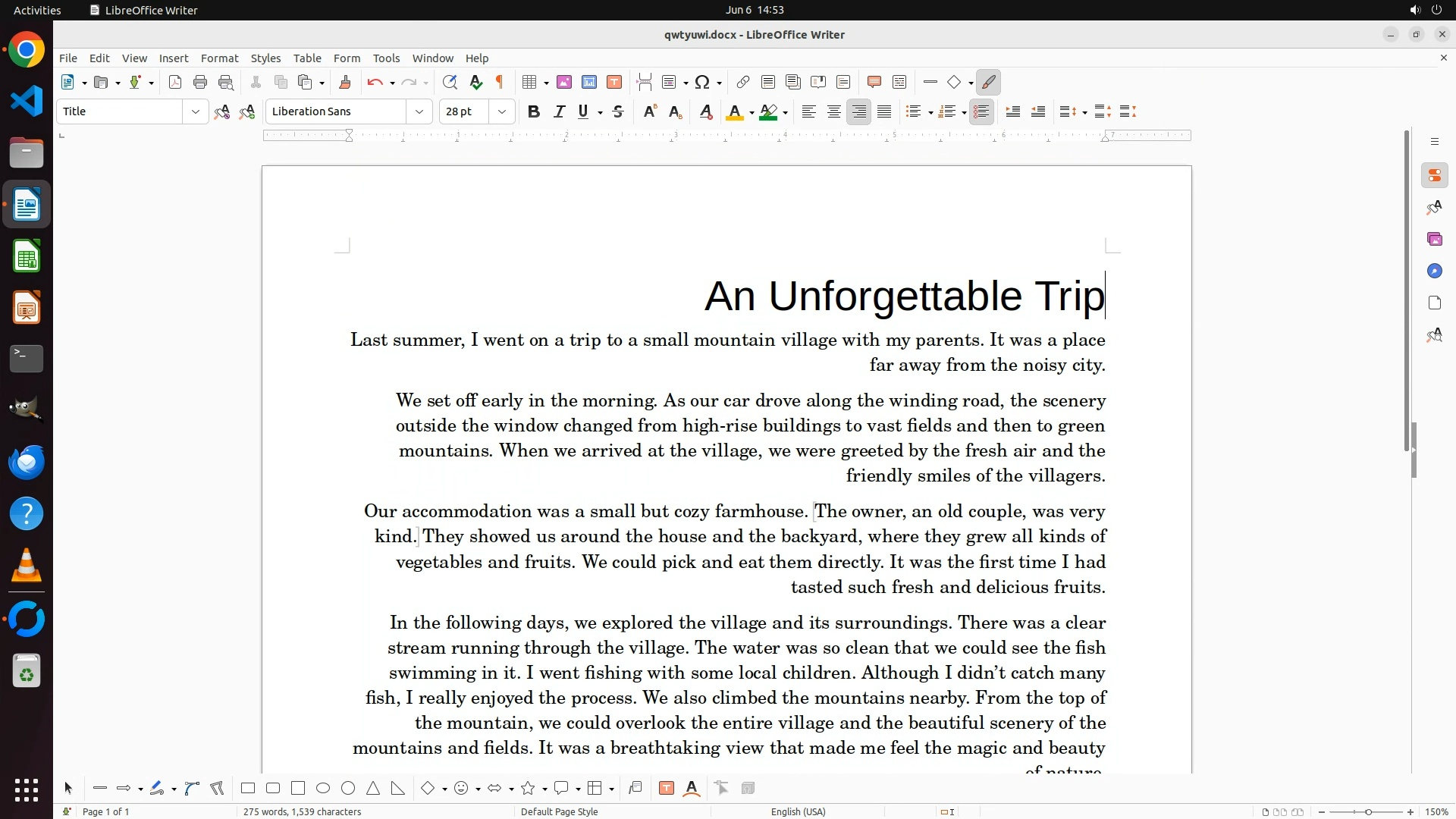Click the Clone Formatting paintbrush icon
This screenshot has width=1456, height=819.
coord(344,83)
